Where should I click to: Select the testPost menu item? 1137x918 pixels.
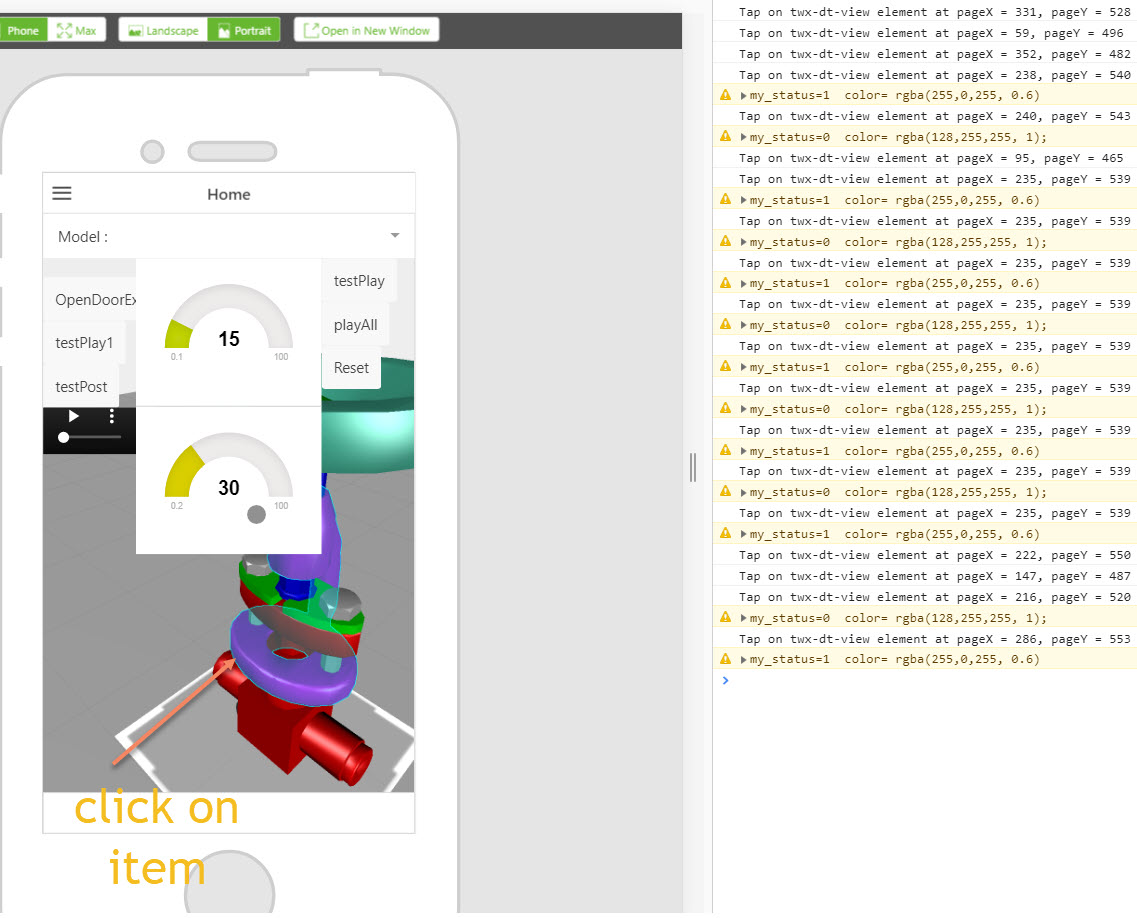[x=81, y=386]
